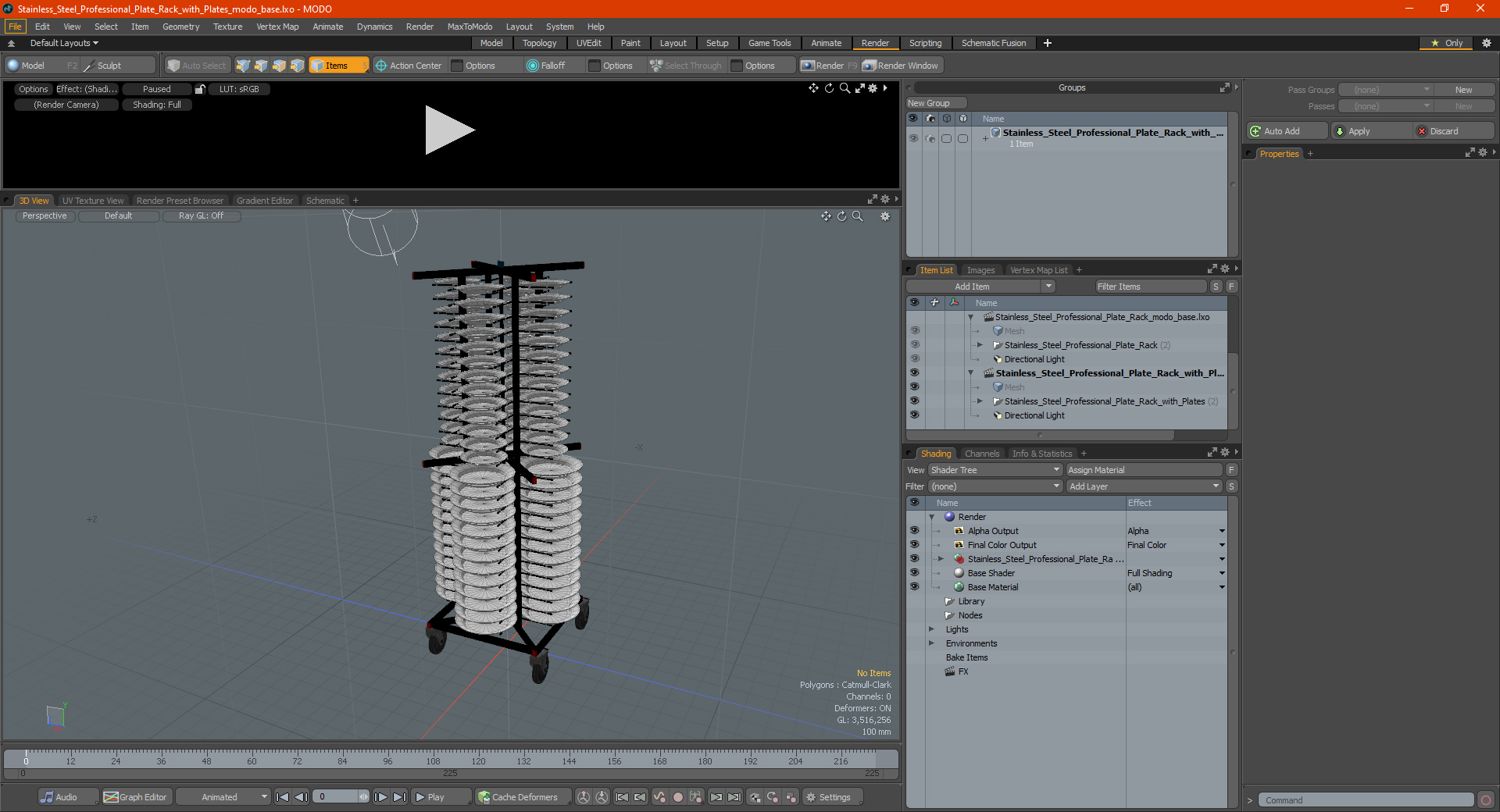1500x812 pixels.
Task: Click the red record keyframe circle
Action: tap(678, 797)
